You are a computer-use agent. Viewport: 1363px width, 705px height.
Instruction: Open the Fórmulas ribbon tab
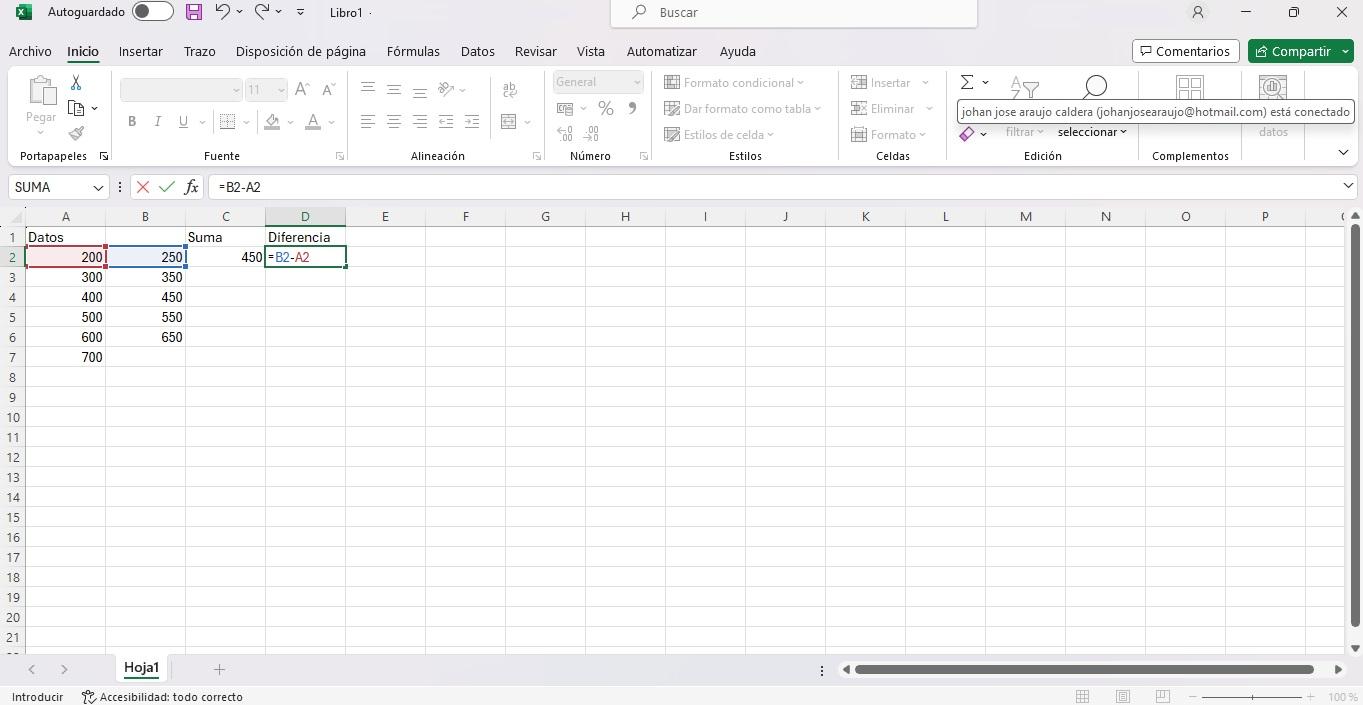(413, 51)
